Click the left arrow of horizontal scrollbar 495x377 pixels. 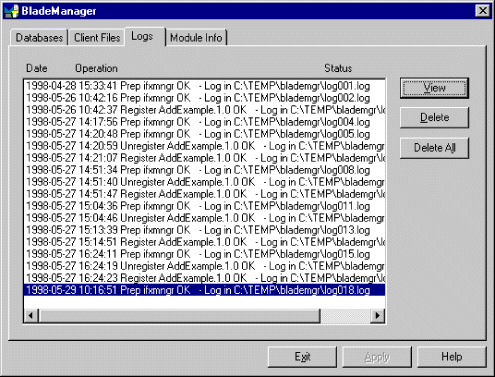[31, 315]
